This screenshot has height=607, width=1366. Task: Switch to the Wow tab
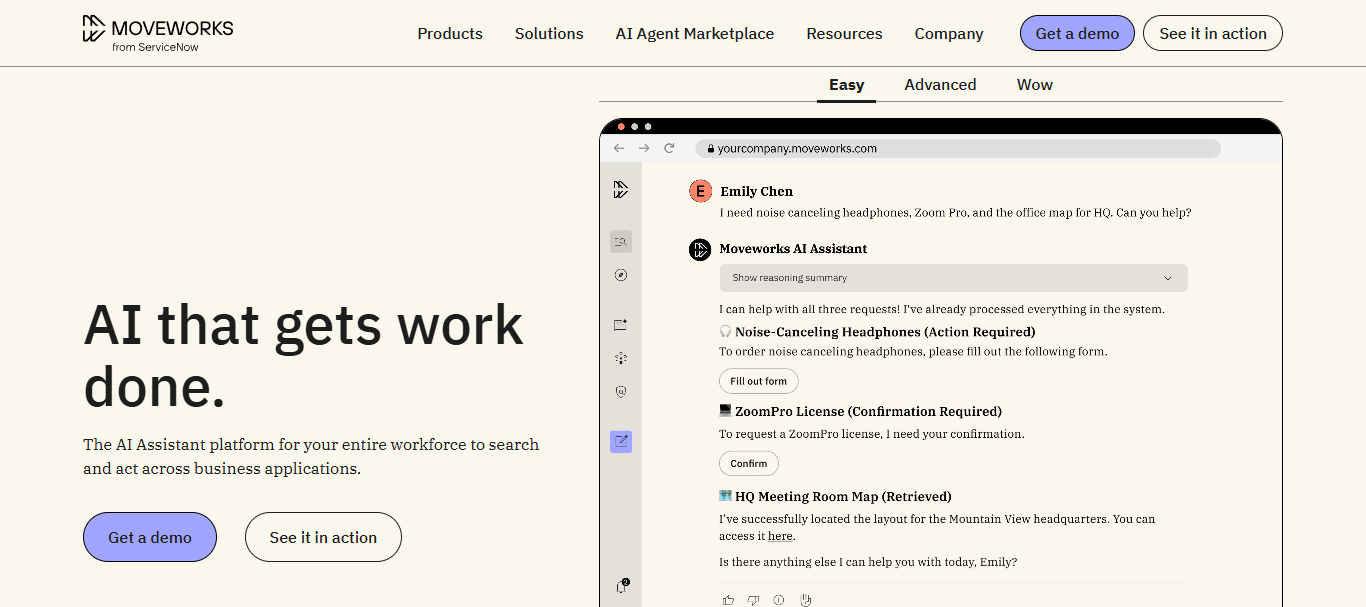click(x=1035, y=85)
